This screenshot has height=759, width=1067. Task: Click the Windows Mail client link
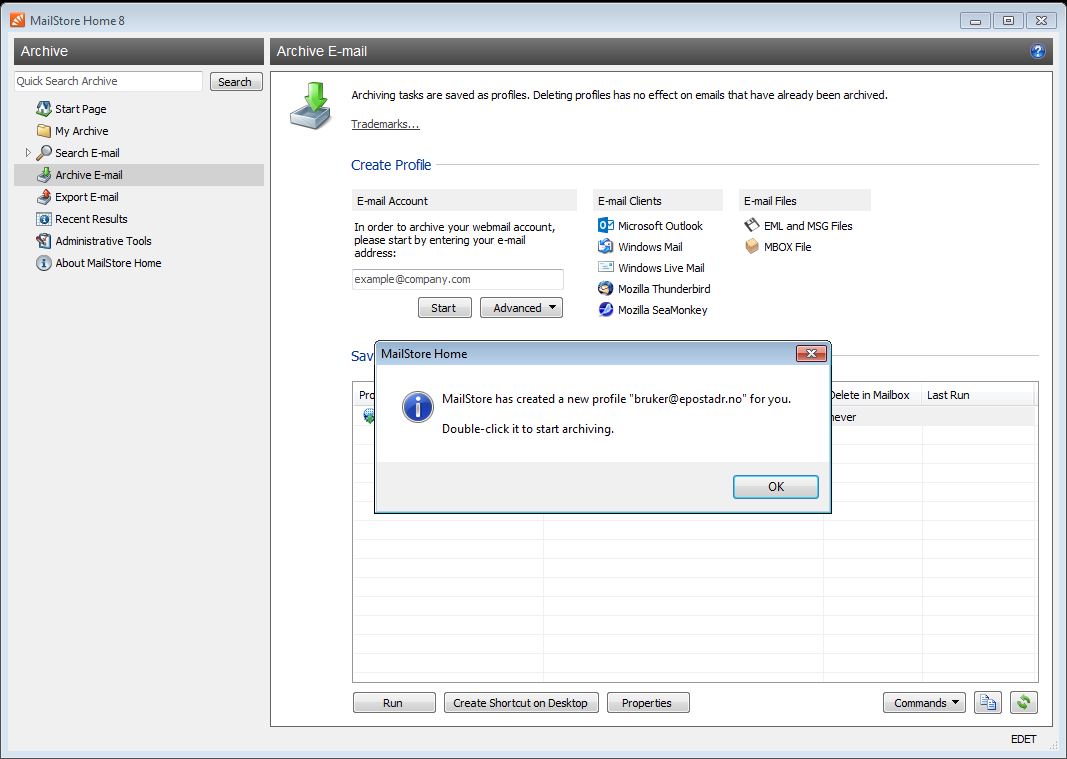tap(650, 246)
